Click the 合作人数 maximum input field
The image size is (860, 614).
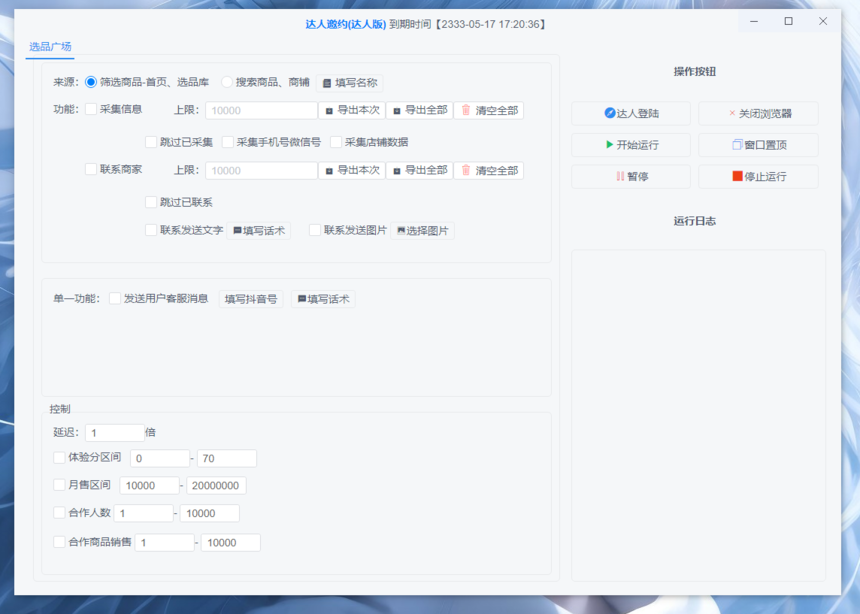[210, 513]
